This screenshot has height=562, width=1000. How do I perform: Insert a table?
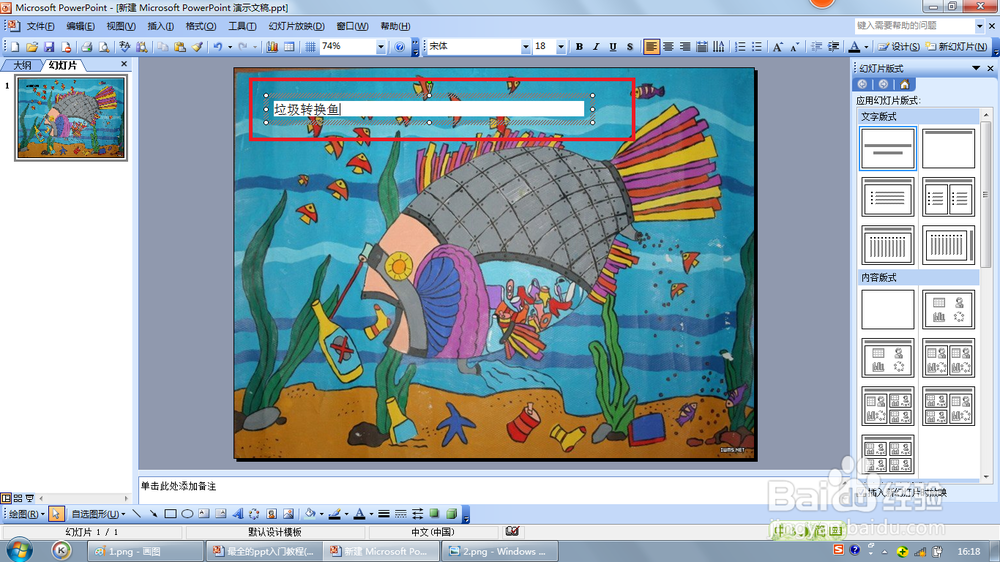[289, 47]
